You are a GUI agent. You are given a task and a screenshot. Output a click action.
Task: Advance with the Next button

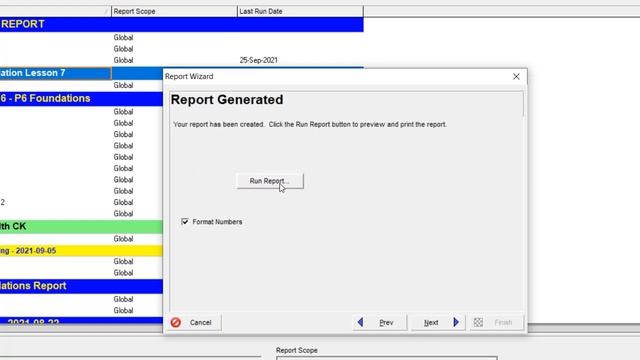[x=438, y=322]
